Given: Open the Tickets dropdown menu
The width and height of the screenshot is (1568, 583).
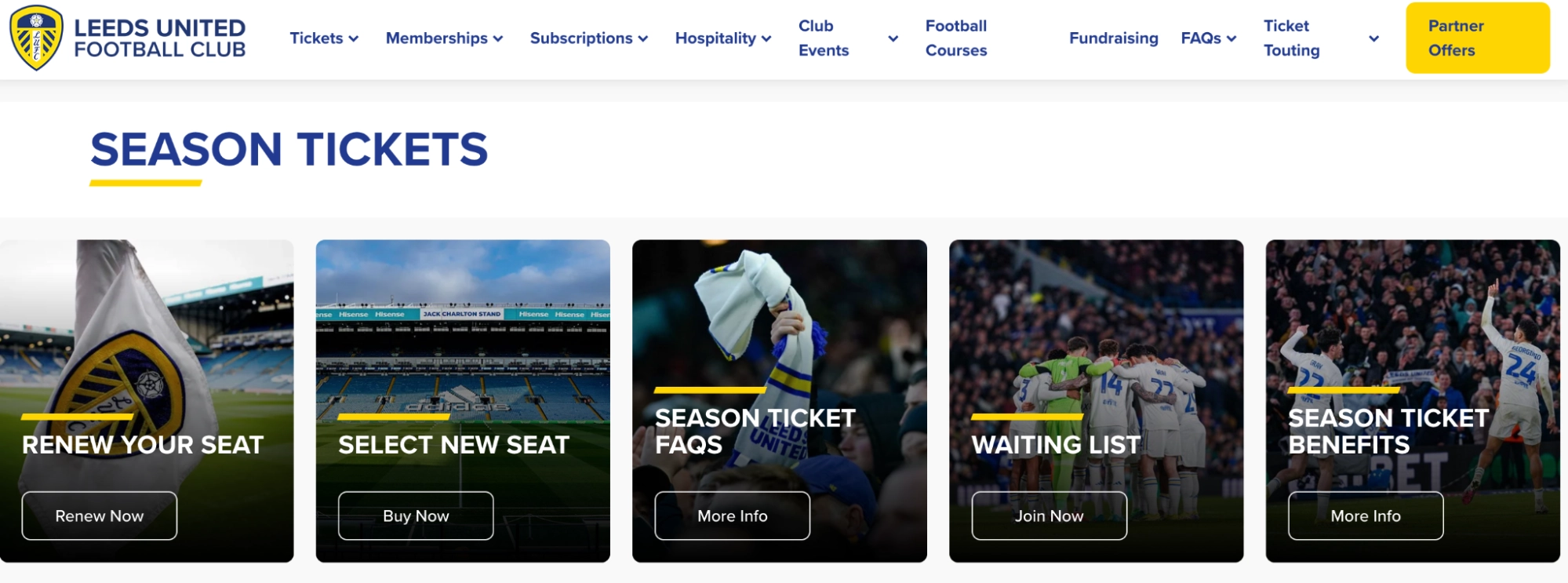Looking at the screenshot, I should (323, 37).
